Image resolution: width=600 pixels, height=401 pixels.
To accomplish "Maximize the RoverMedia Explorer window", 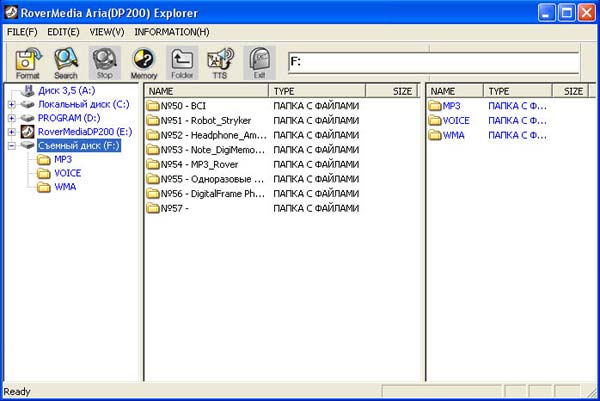I will [x=566, y=13].
